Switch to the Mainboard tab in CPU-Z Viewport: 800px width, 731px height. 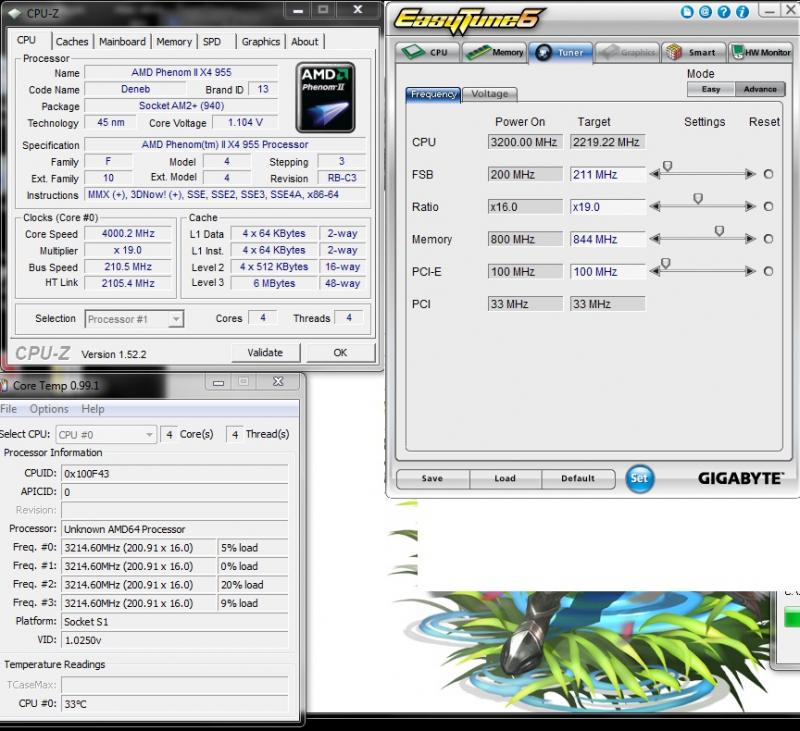(122, 42)
